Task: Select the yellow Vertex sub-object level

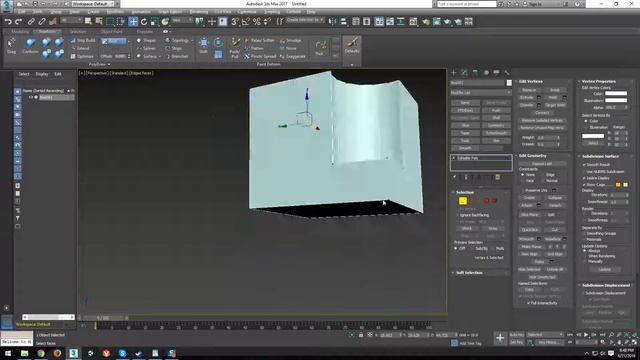Action: pyautogui.click(x=463, y=200)
